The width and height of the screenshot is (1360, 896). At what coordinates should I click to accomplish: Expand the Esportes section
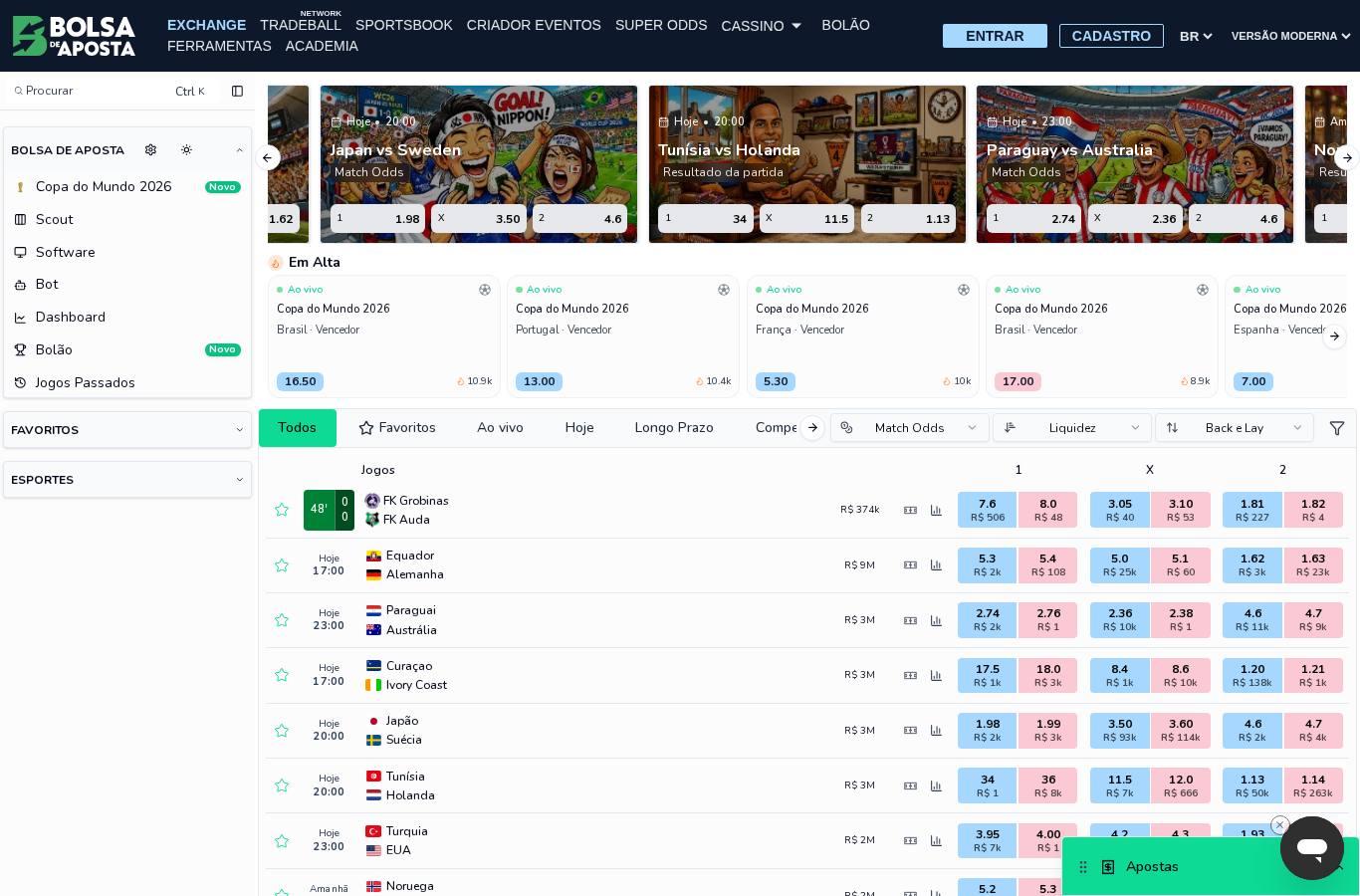(x=127, y=480)
